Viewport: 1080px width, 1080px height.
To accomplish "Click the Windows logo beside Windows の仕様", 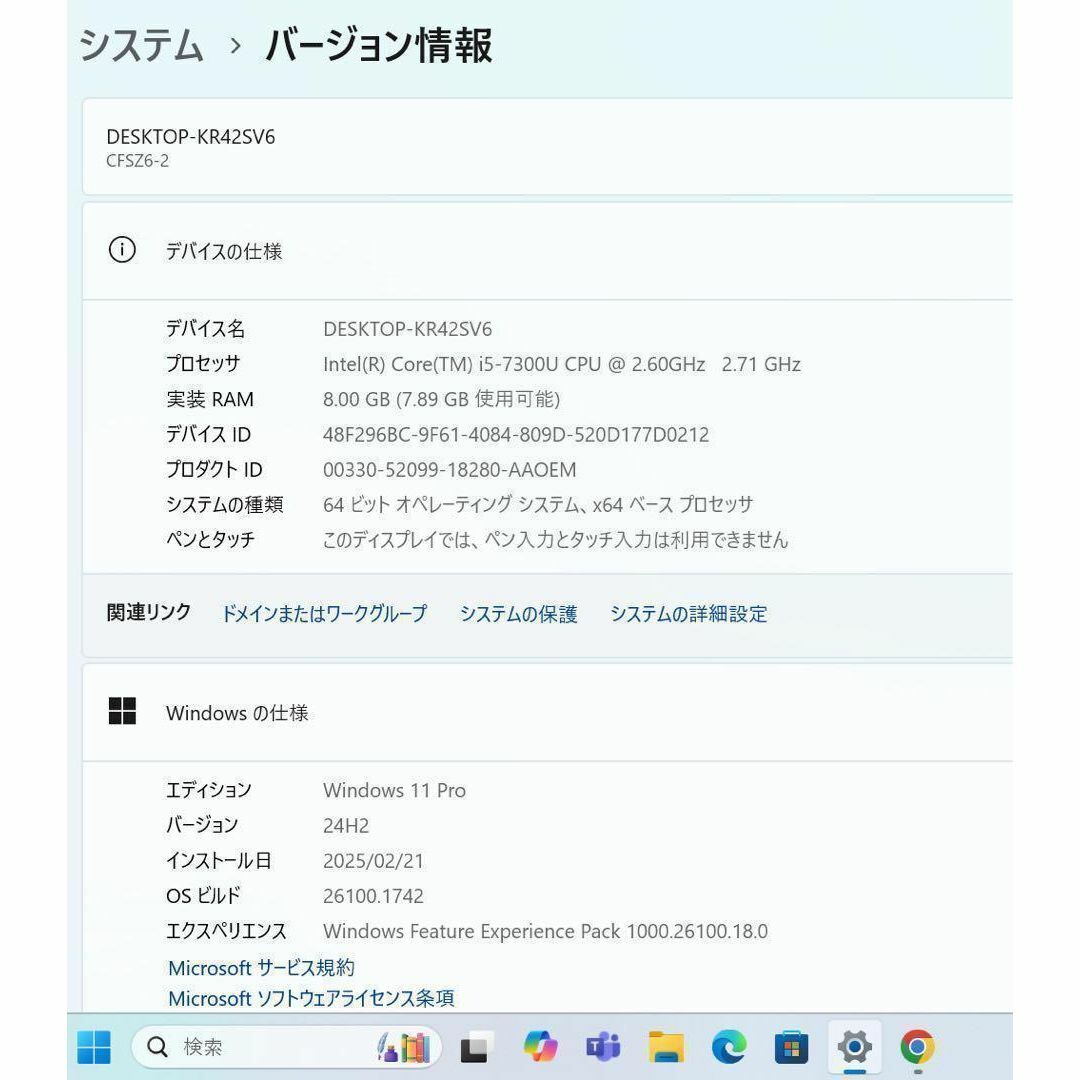I will (x=122, y=711).
